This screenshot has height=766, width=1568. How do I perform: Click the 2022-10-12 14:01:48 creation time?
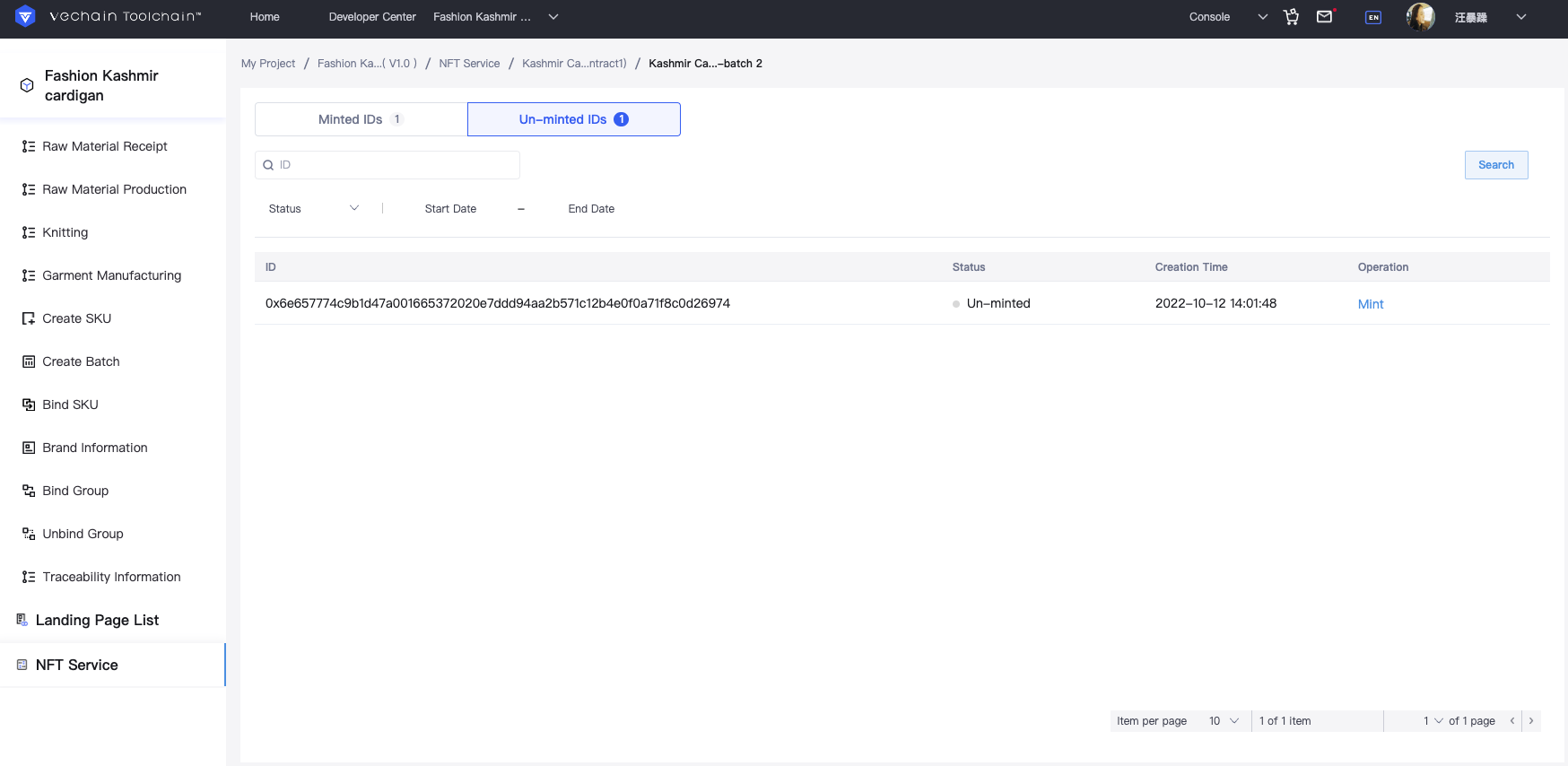[1215, 303]
